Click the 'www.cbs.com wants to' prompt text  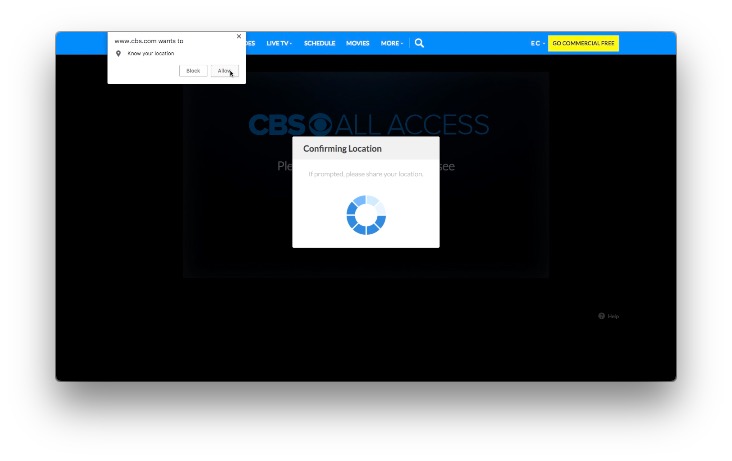tap(149, 41)
